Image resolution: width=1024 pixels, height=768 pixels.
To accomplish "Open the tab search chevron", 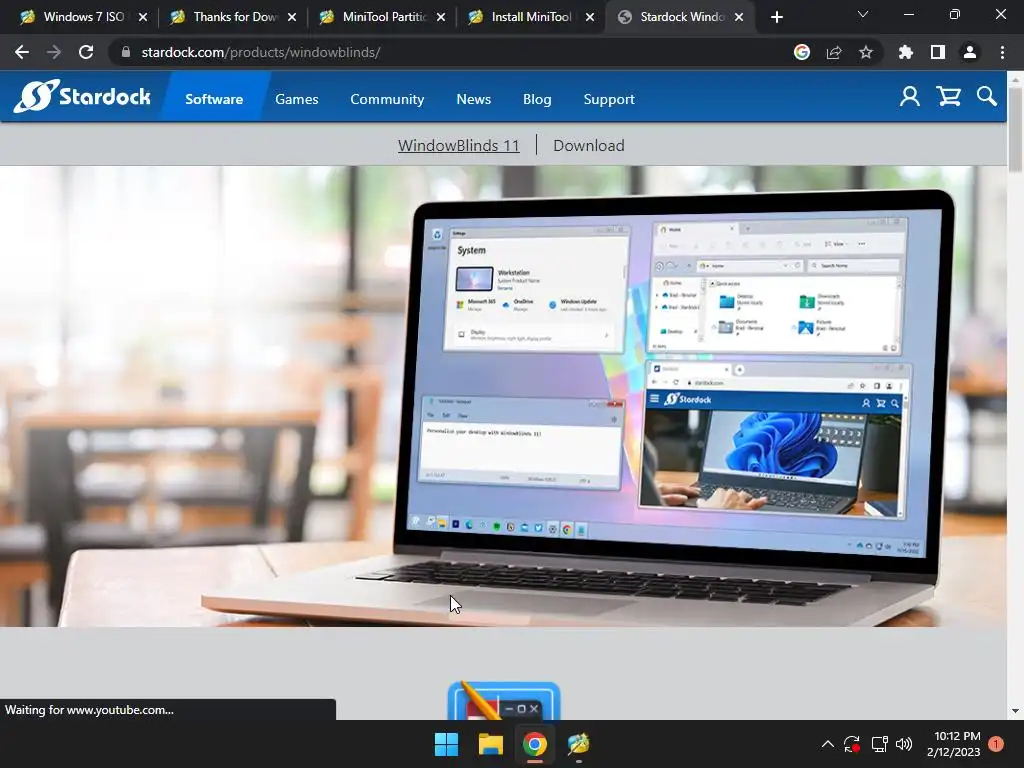I will click(863, 14).
